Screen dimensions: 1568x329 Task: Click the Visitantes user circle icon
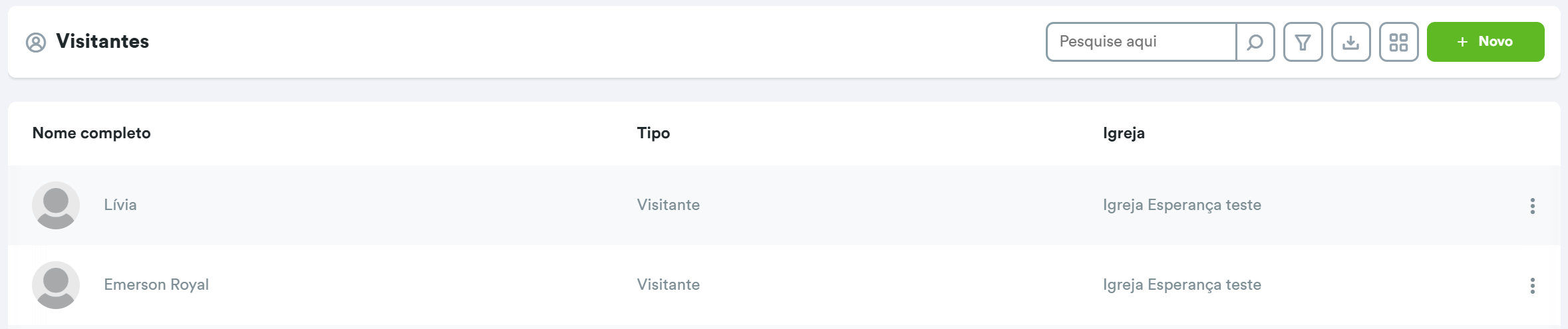tap(36, 43)
